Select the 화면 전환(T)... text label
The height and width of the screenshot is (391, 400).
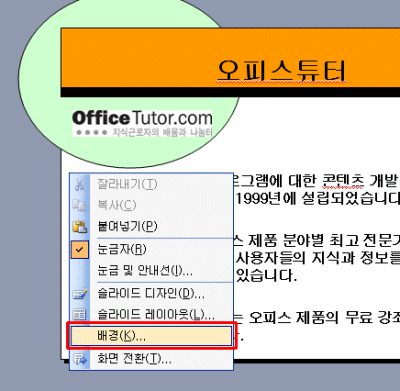[134, 359]
